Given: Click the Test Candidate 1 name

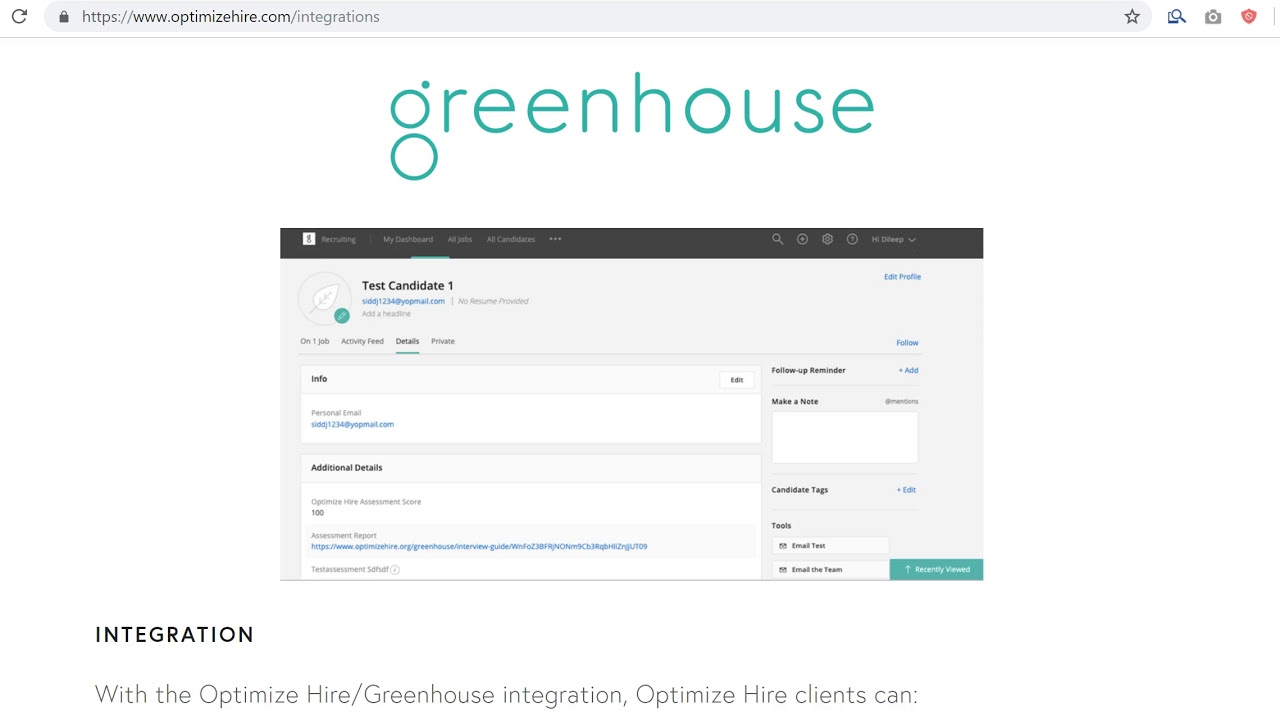Looking at the screenshot, I should pos(408,286).
